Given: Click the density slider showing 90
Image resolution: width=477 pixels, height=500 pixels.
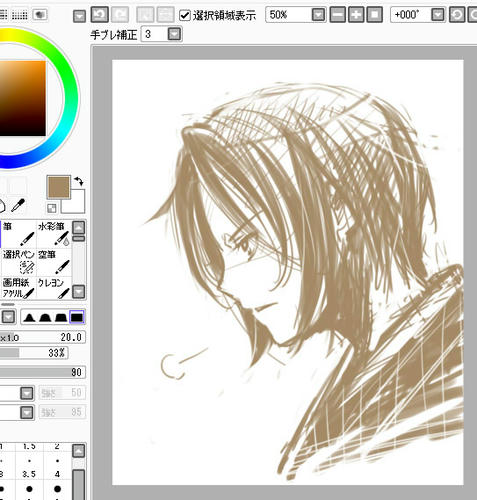Looking at the screenshot, I should [x=42, y=372].
